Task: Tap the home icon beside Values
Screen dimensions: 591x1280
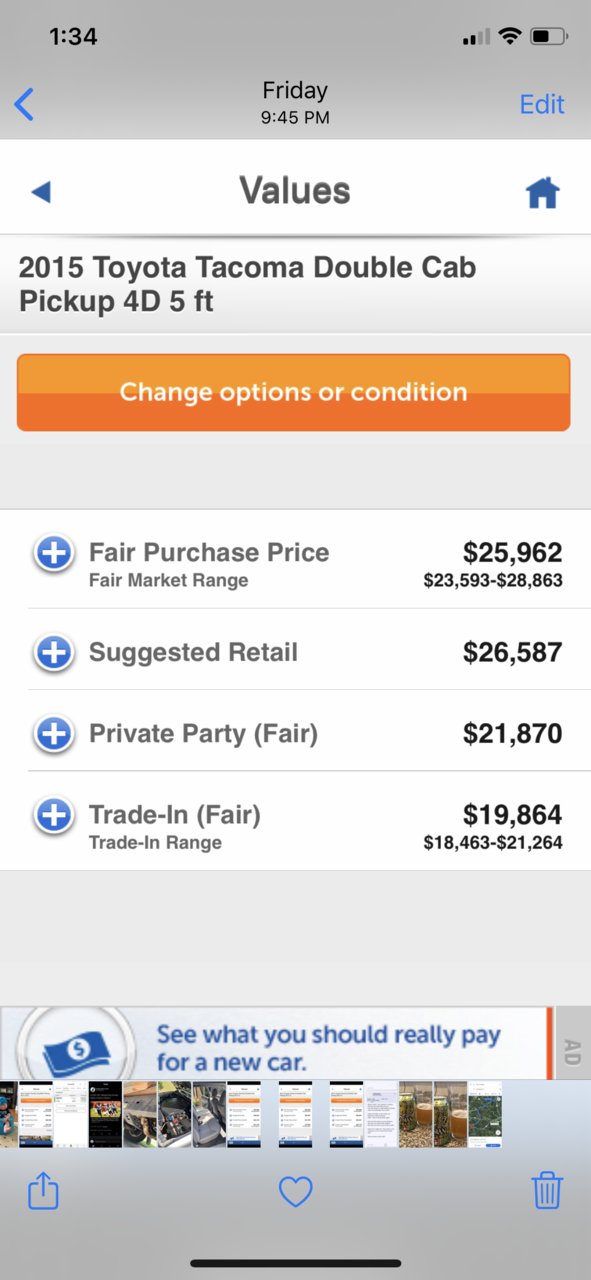Action: coord(542,192)
